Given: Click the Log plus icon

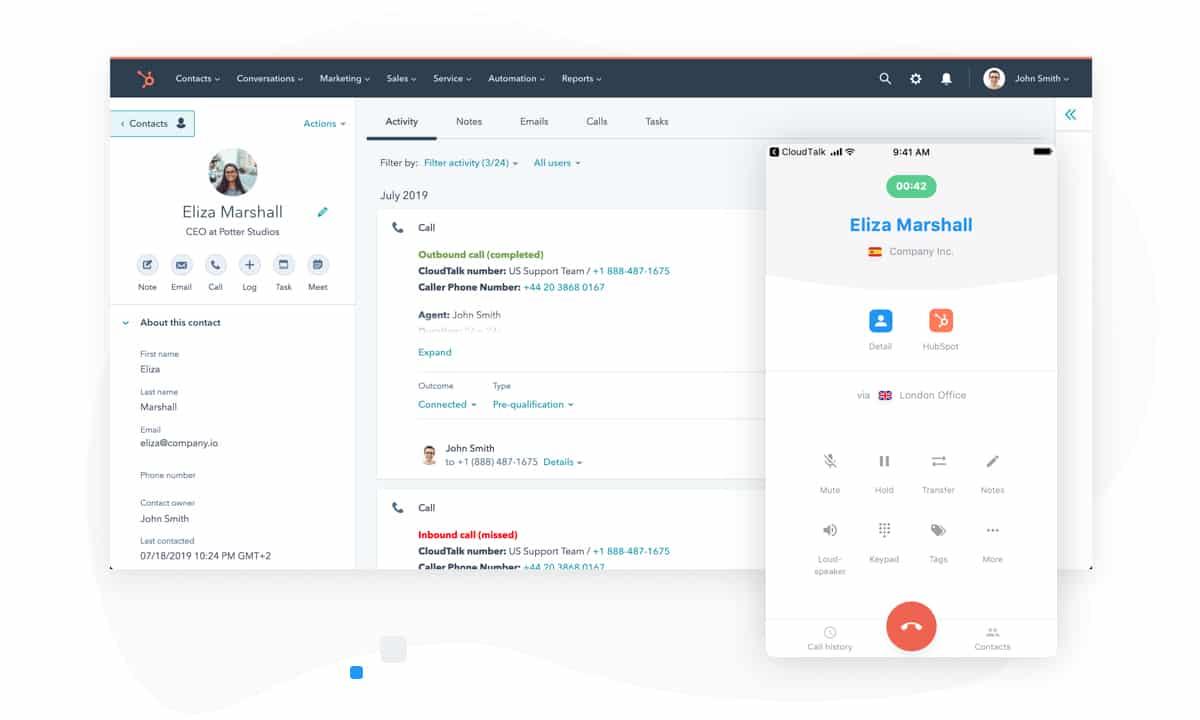Looking at the screenshot, I should click(249, 265).
